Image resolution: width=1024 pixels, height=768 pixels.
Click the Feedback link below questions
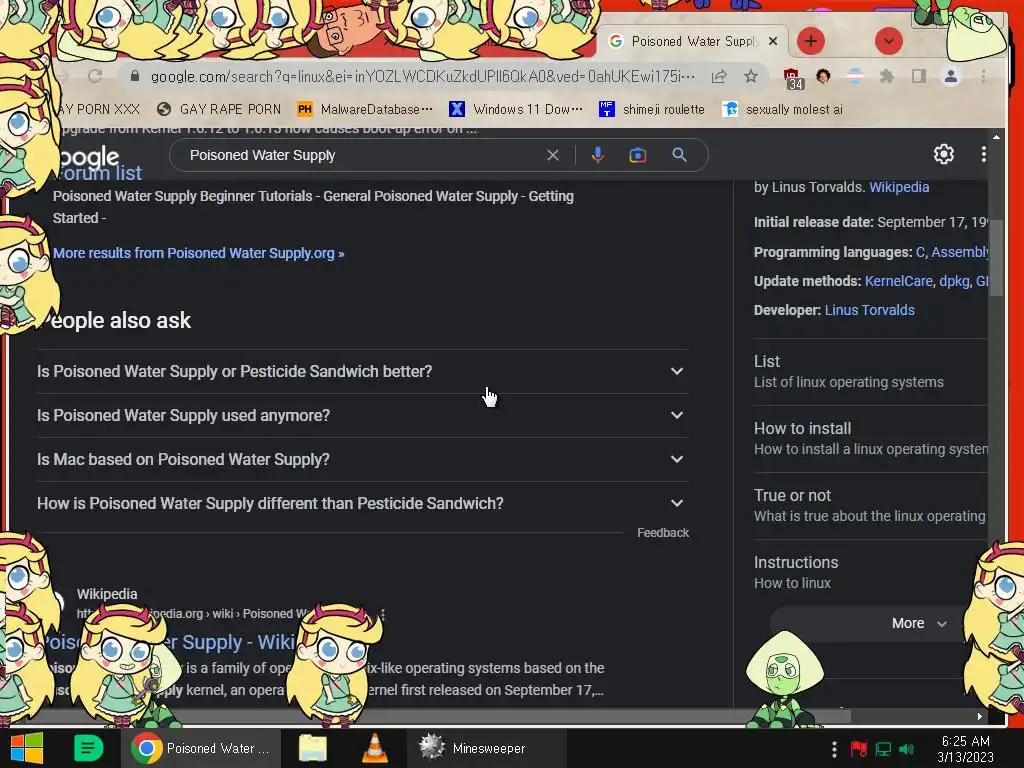click(x=663, y=533)
